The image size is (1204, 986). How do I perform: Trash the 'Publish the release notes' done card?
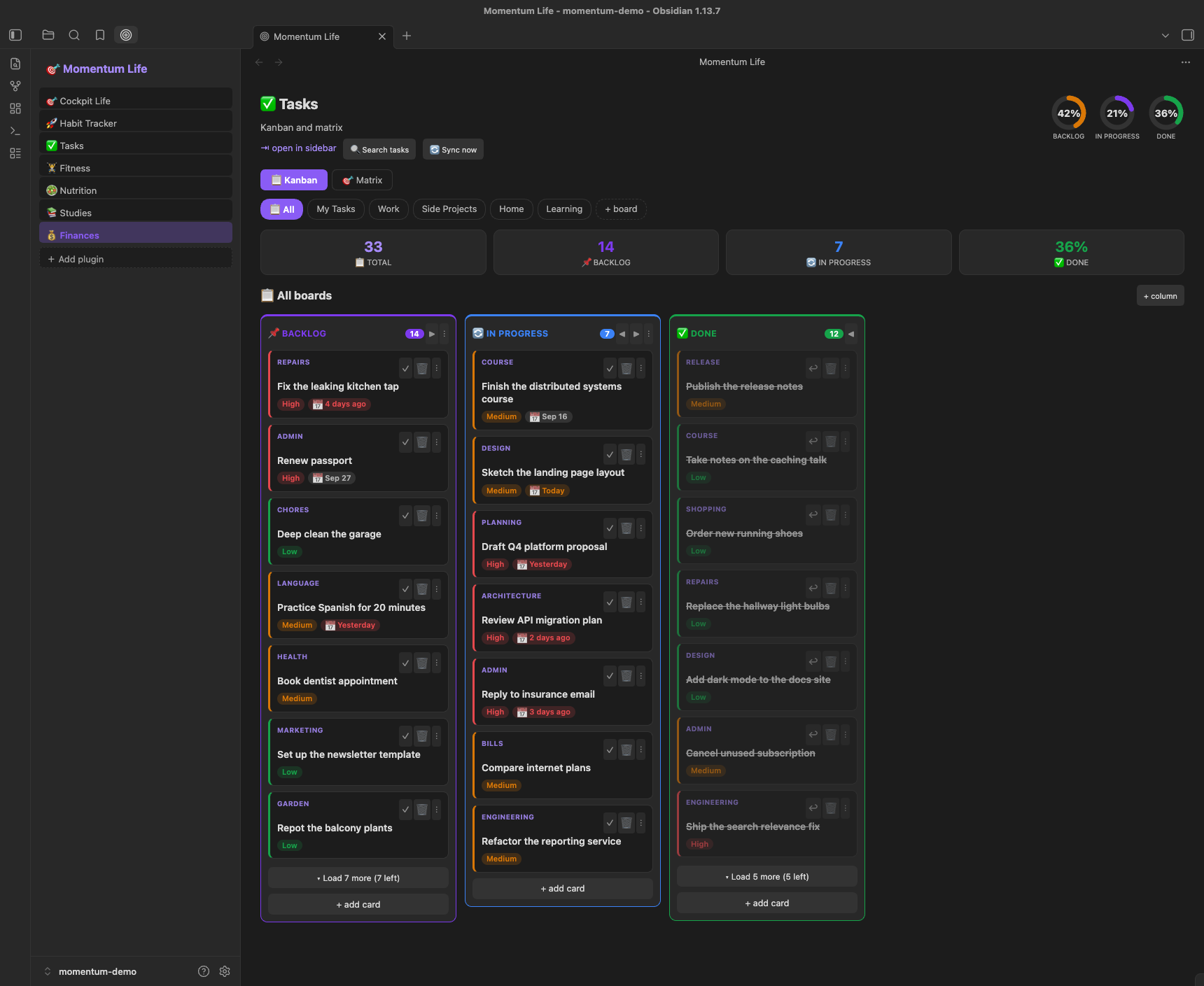(831, 368)
